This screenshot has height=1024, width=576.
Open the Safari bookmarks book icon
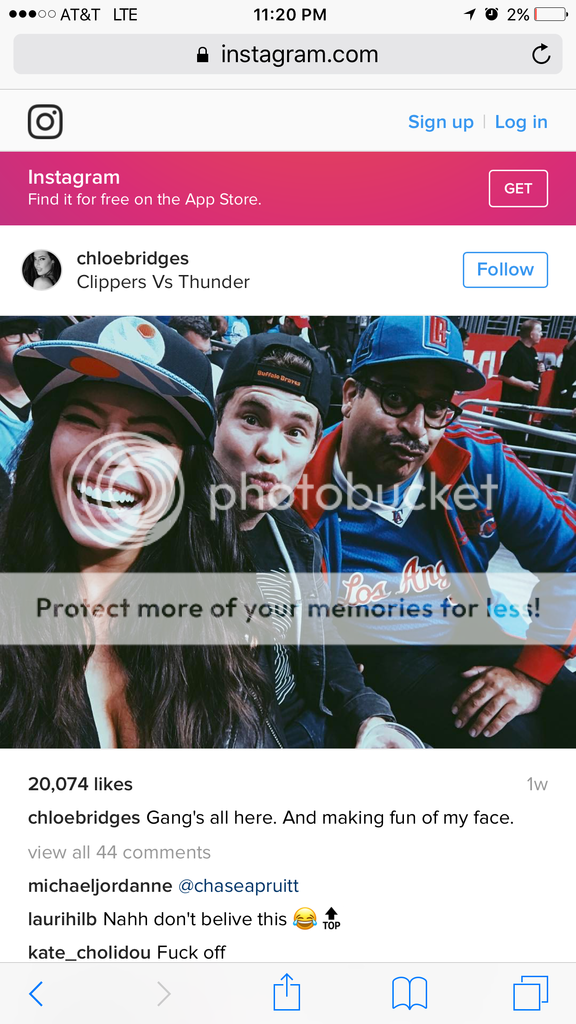409,993
